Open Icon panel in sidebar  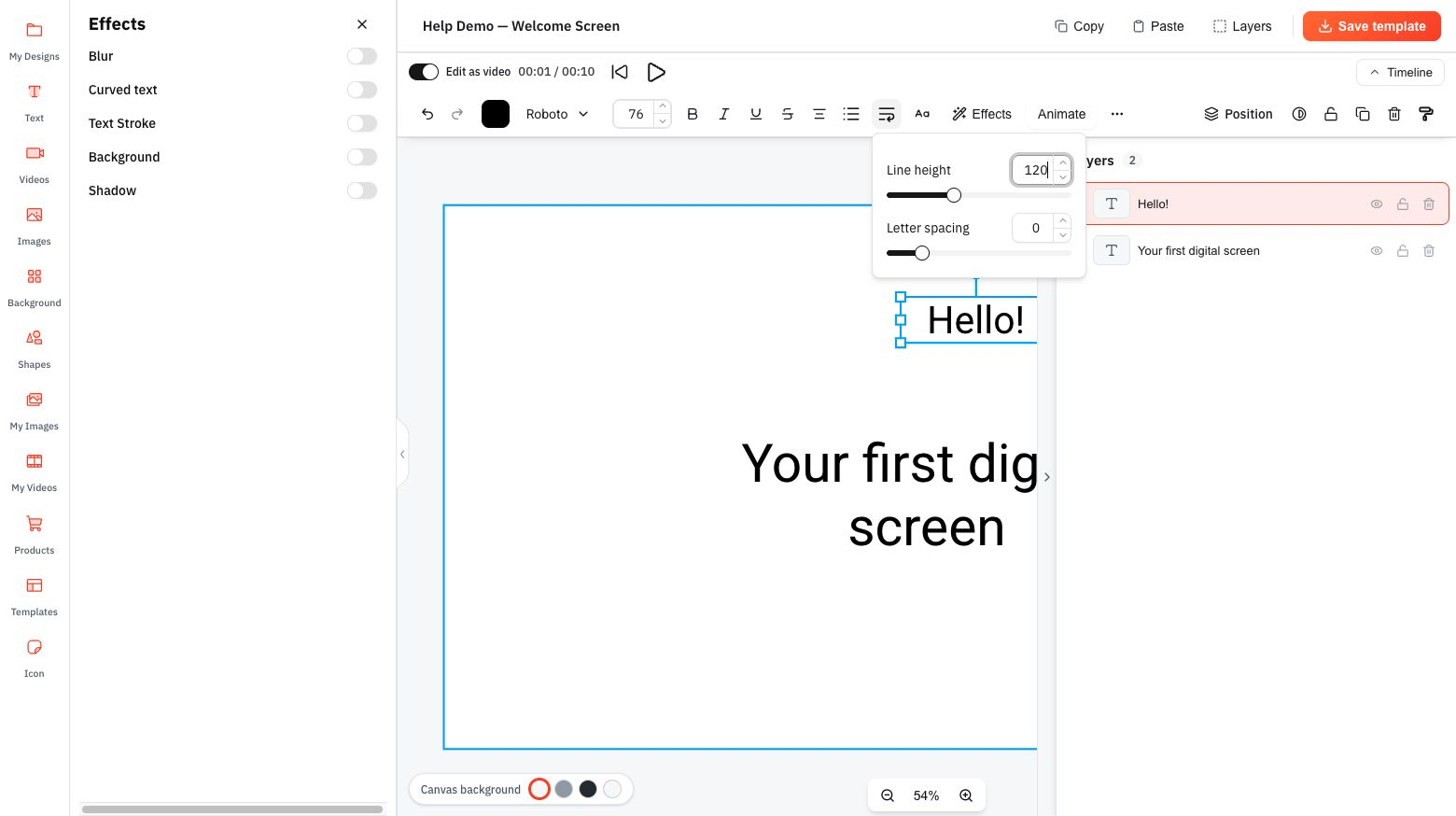35,659
